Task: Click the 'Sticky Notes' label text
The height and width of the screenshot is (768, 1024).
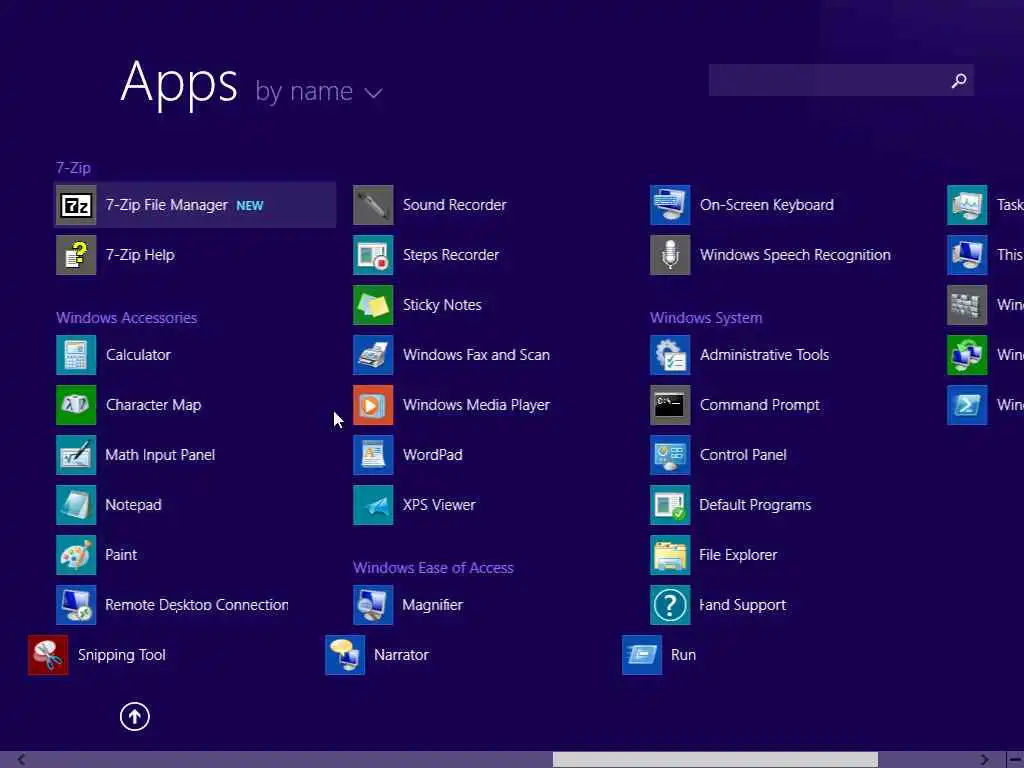Action: pyautogui.click(x=442, y=305)
